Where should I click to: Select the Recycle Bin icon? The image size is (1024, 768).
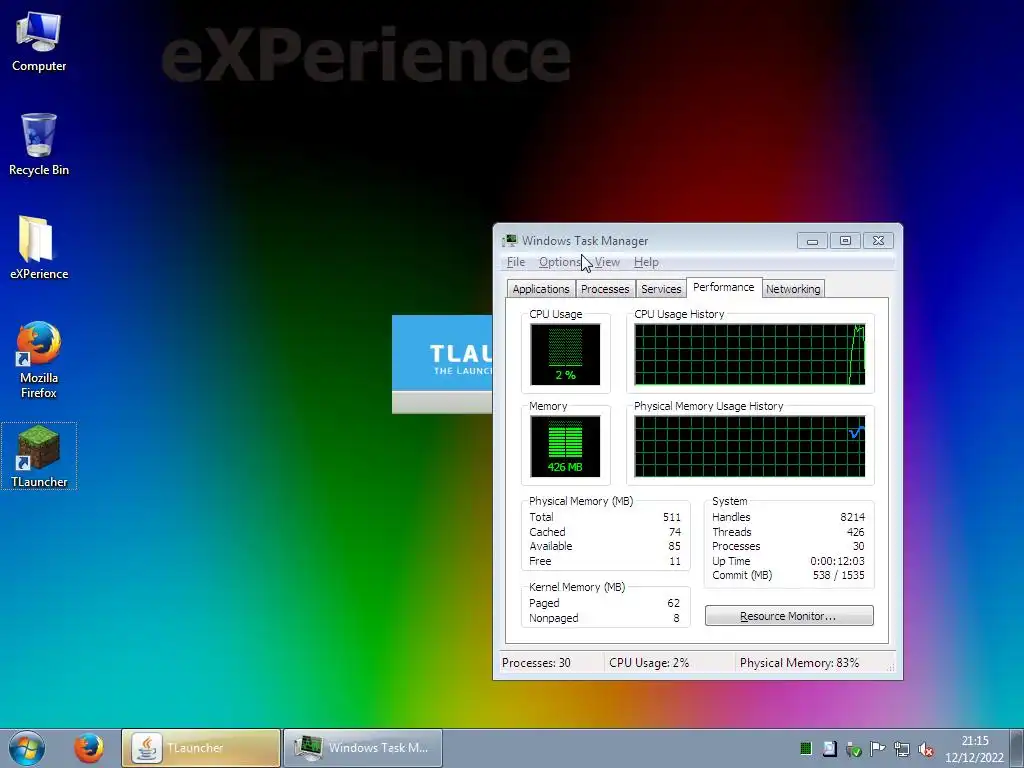39,145
